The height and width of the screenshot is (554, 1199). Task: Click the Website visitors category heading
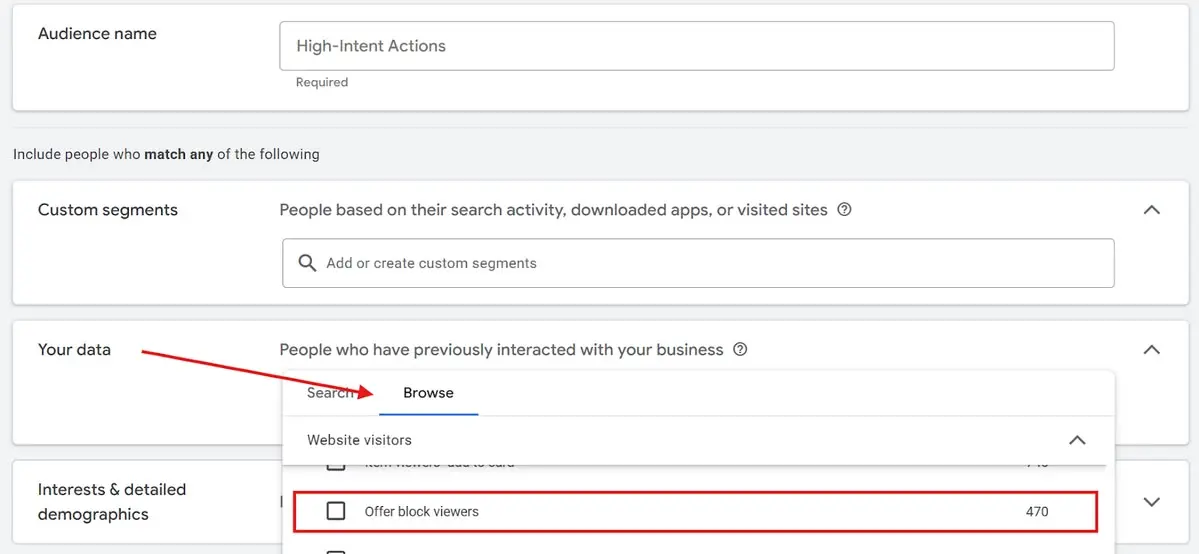tap(359, 440)
